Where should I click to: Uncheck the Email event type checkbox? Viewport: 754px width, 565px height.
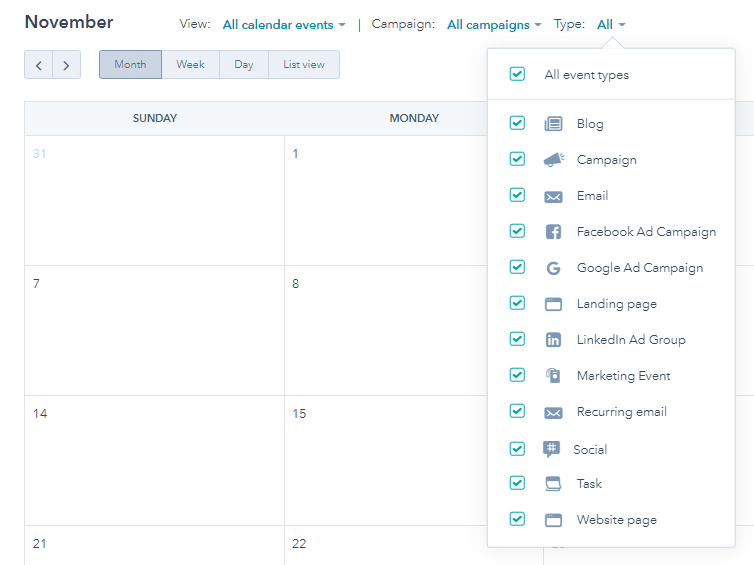[x=517, y=196]
